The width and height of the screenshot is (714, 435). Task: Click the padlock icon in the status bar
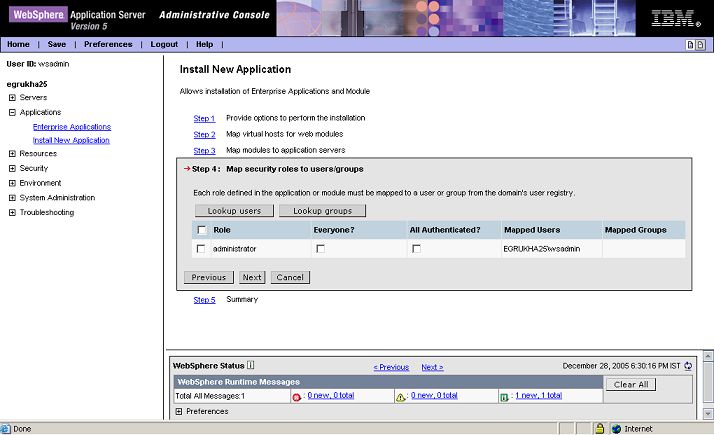(600, 428)
